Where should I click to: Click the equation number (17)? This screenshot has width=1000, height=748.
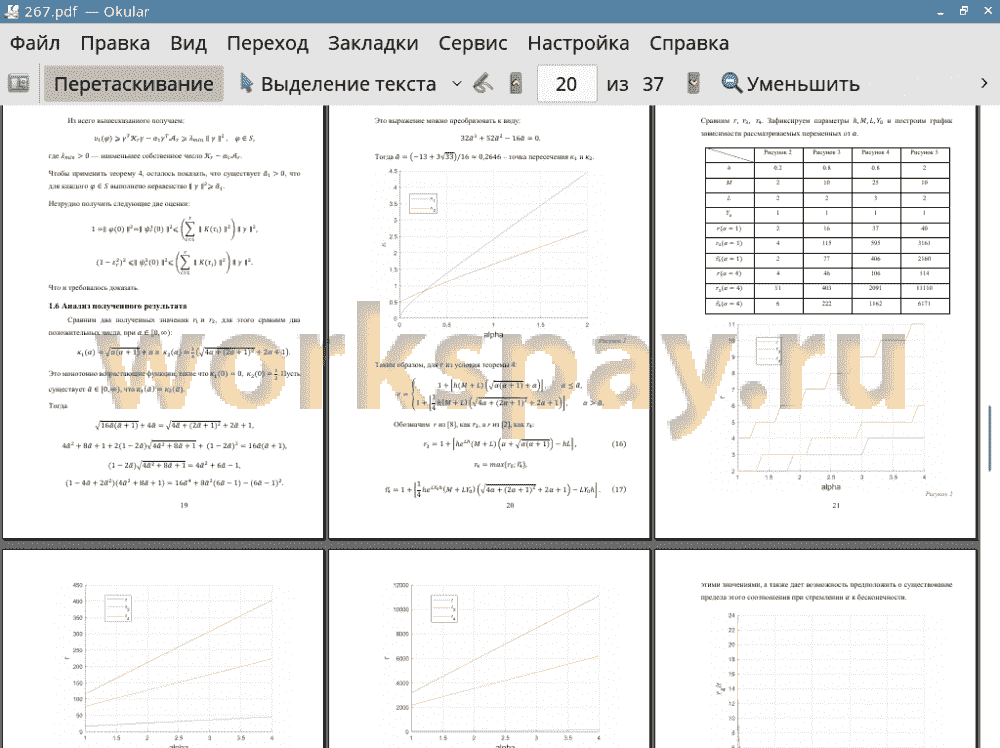[x=619, y=490]
